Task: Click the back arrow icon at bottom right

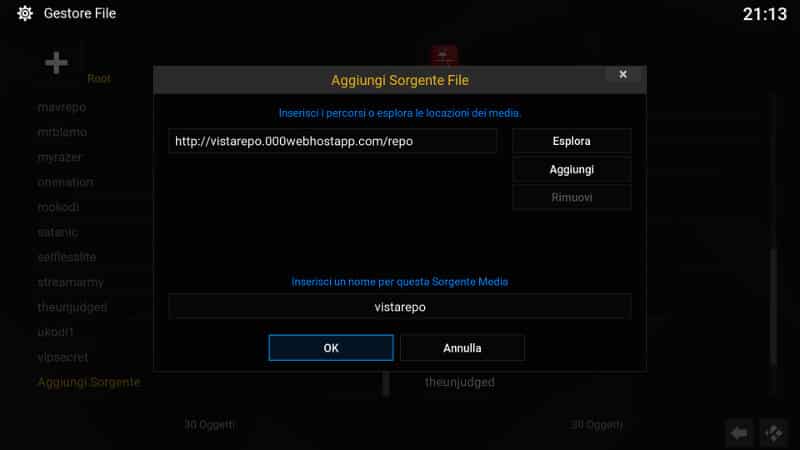Action: [x=739, y=433]
